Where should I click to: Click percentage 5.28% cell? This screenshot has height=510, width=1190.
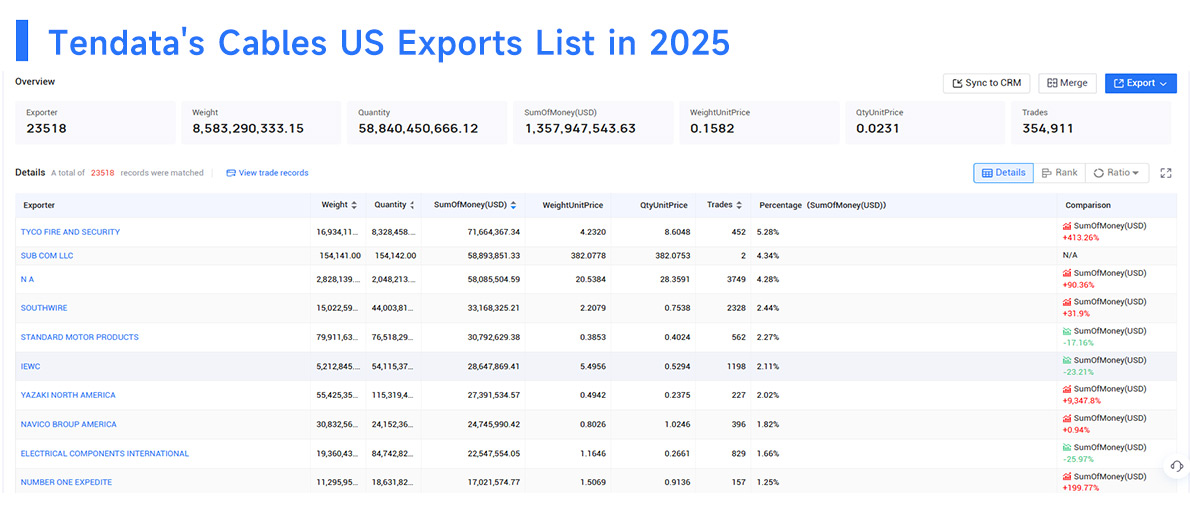point(767,232)
